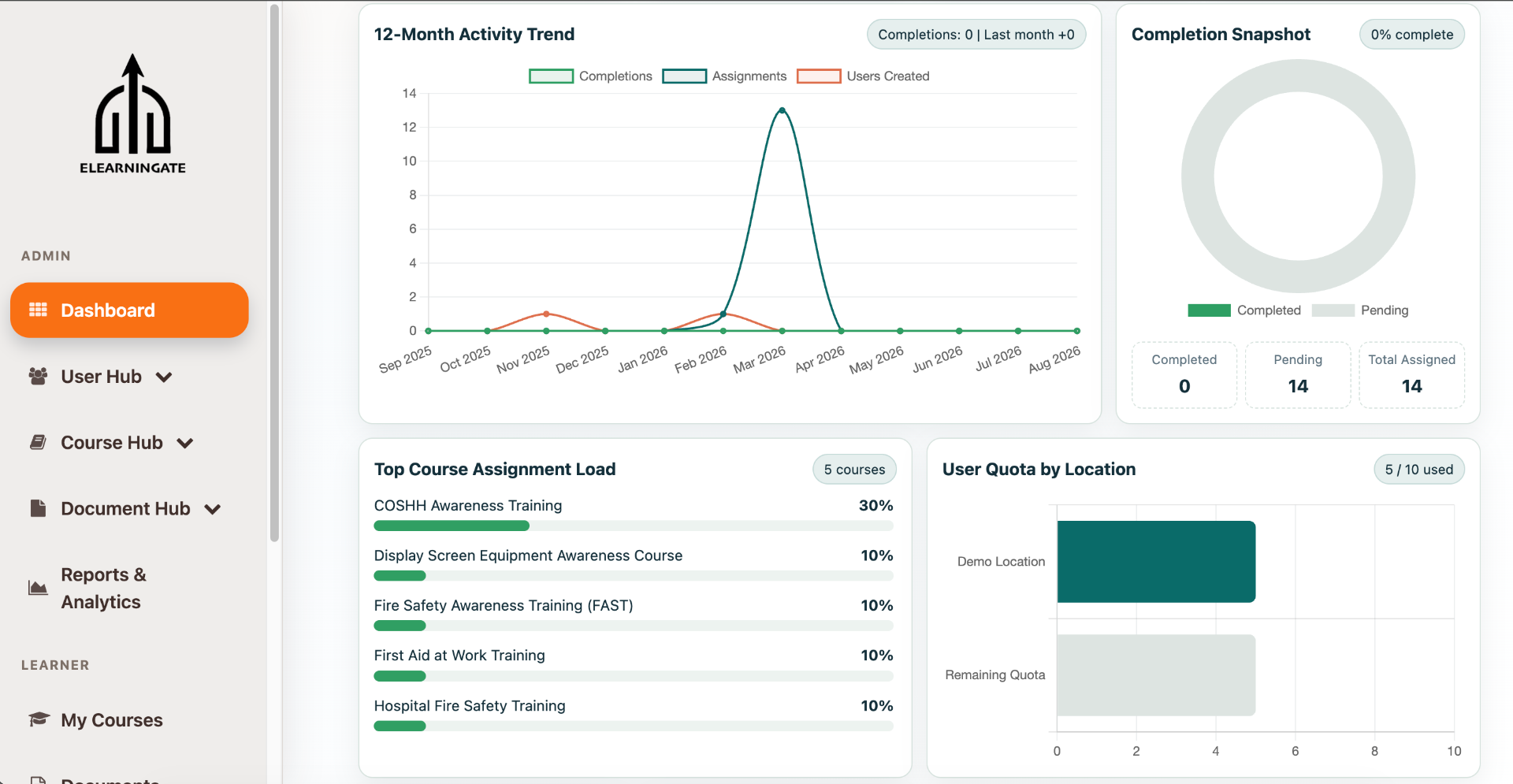
Task: Click the Total Assigned 14 stat card
Action: [x=1411, y=374]
